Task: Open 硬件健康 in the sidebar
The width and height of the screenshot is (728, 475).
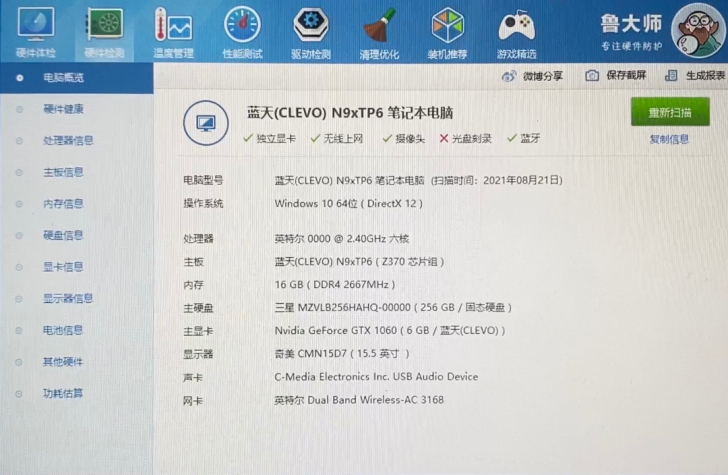Action: pyautogui.click(x=63, y=109)
